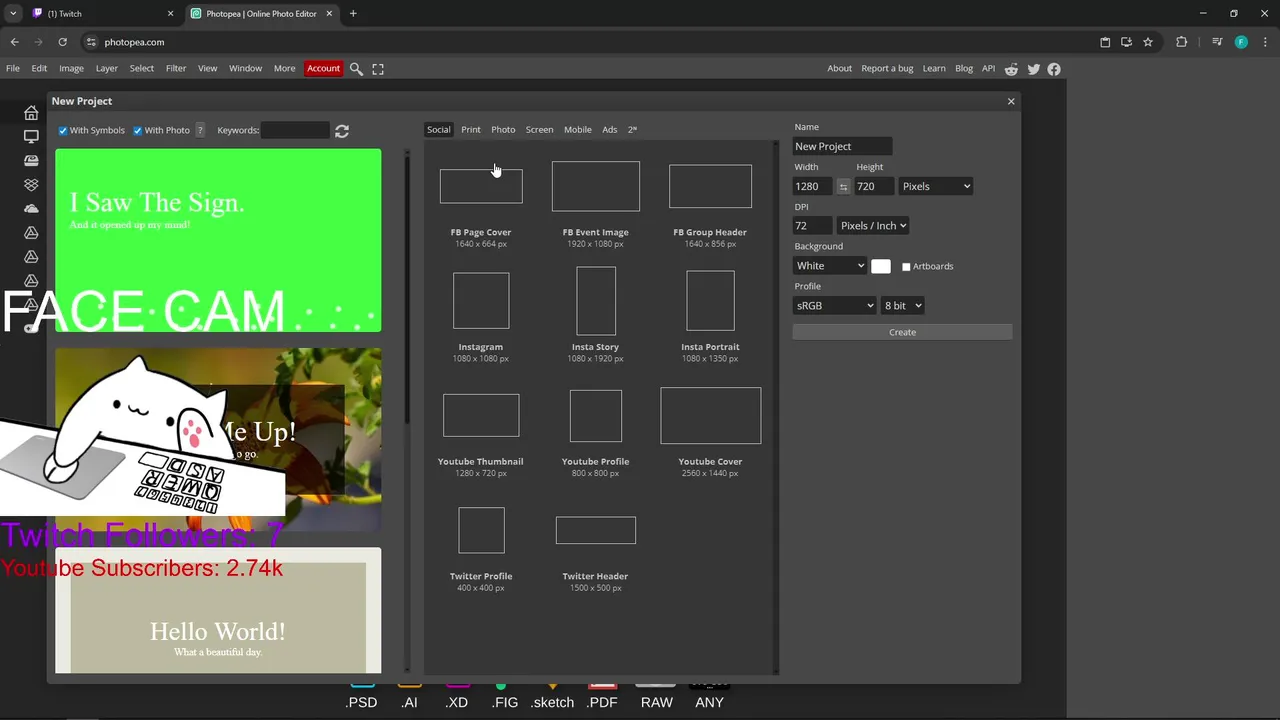
Task: Click the browser reload page icon
Action: pos(62,42)
